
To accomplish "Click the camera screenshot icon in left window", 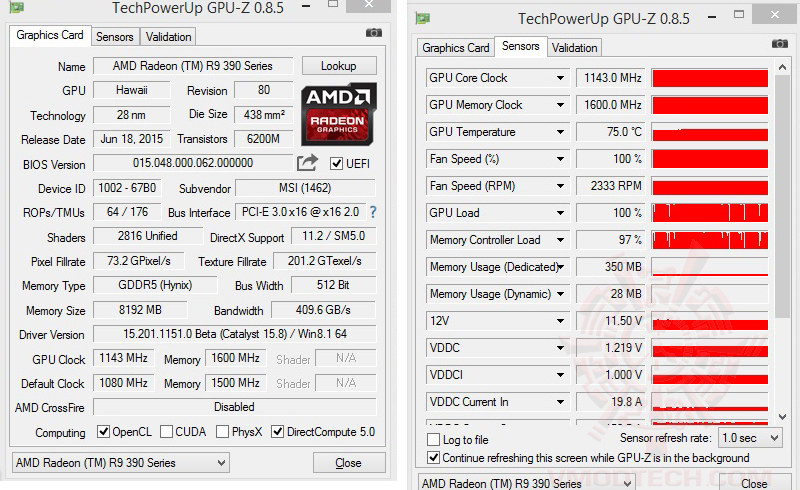I will 374,33.
